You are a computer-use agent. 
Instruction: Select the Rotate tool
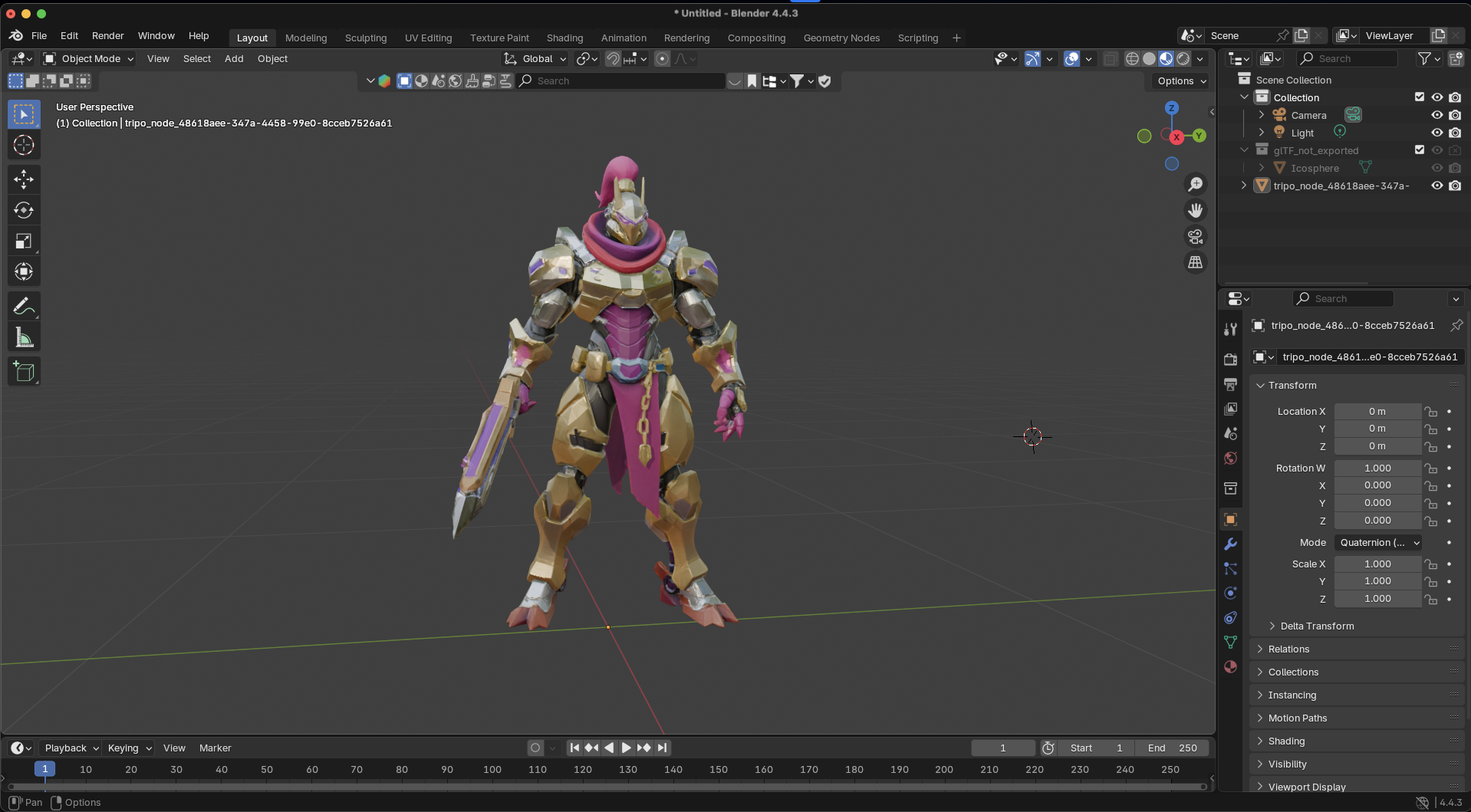point(24,210)
